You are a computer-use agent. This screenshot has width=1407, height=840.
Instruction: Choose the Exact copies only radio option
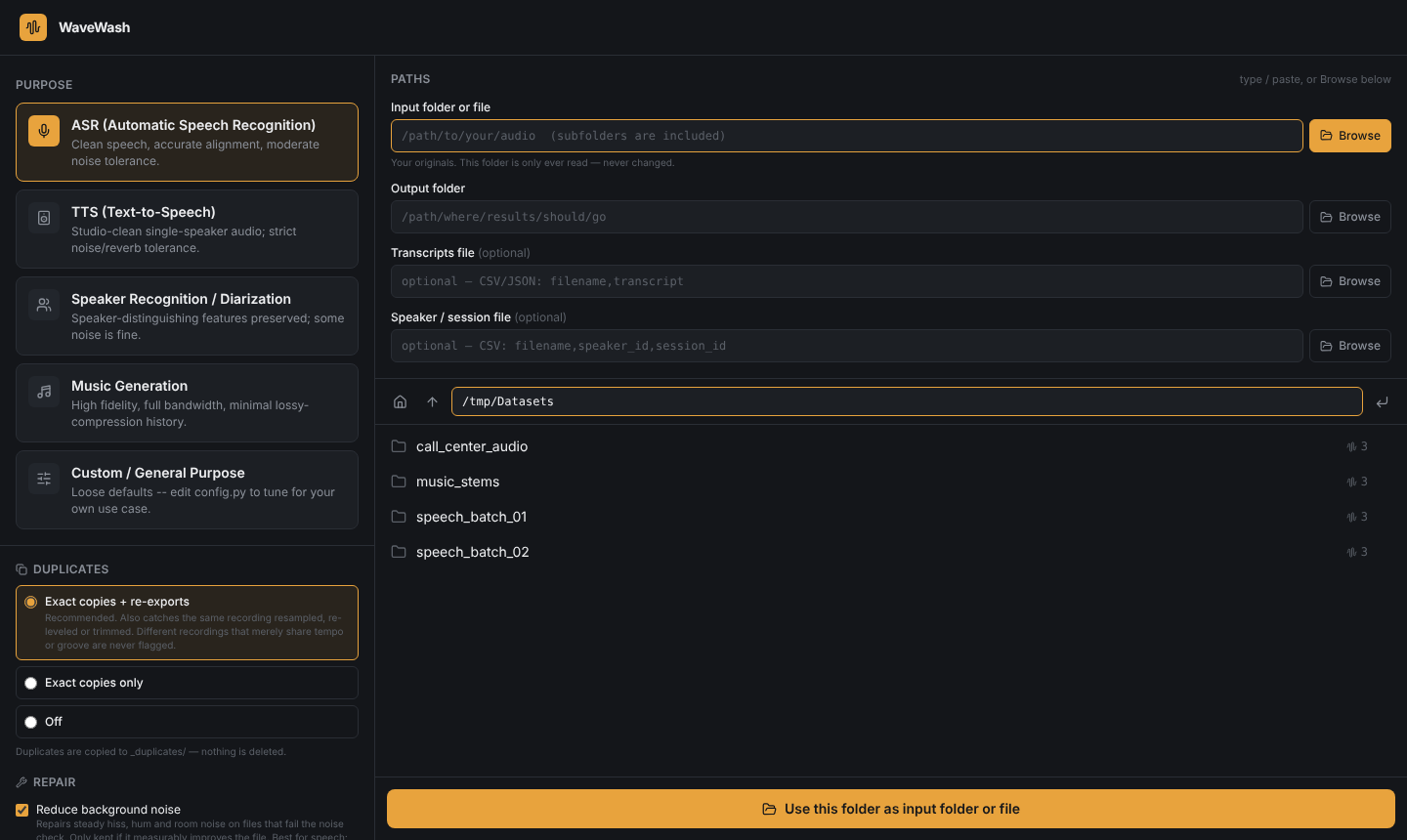point(31,683)
